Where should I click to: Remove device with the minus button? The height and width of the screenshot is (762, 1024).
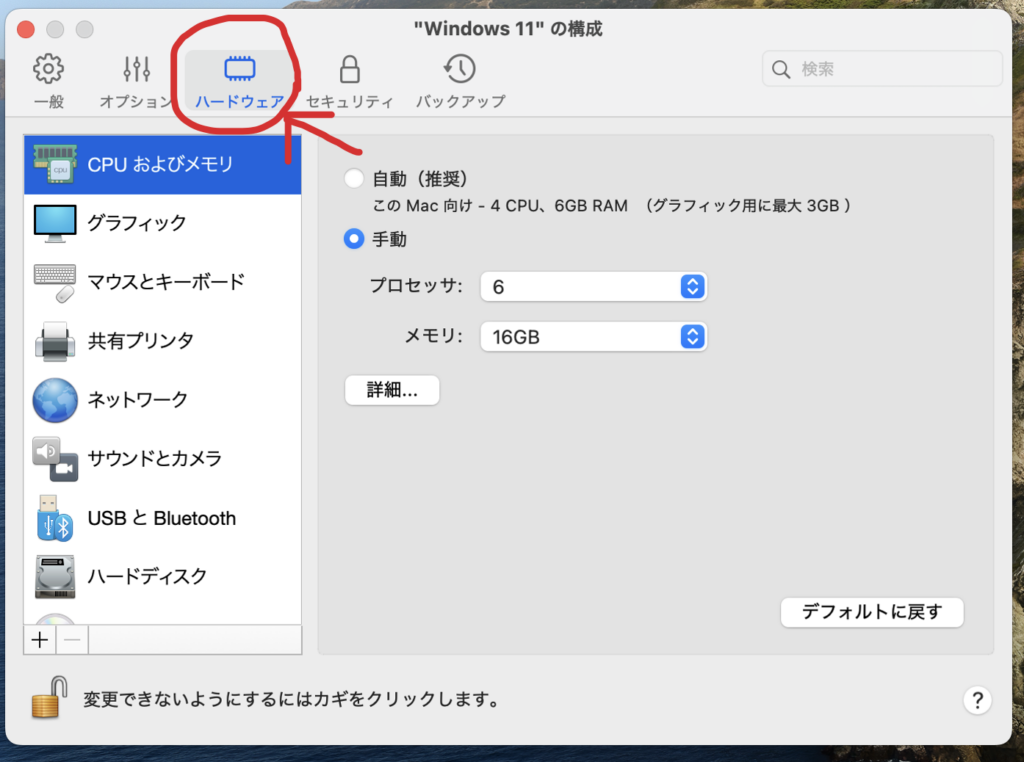(72, 640)
